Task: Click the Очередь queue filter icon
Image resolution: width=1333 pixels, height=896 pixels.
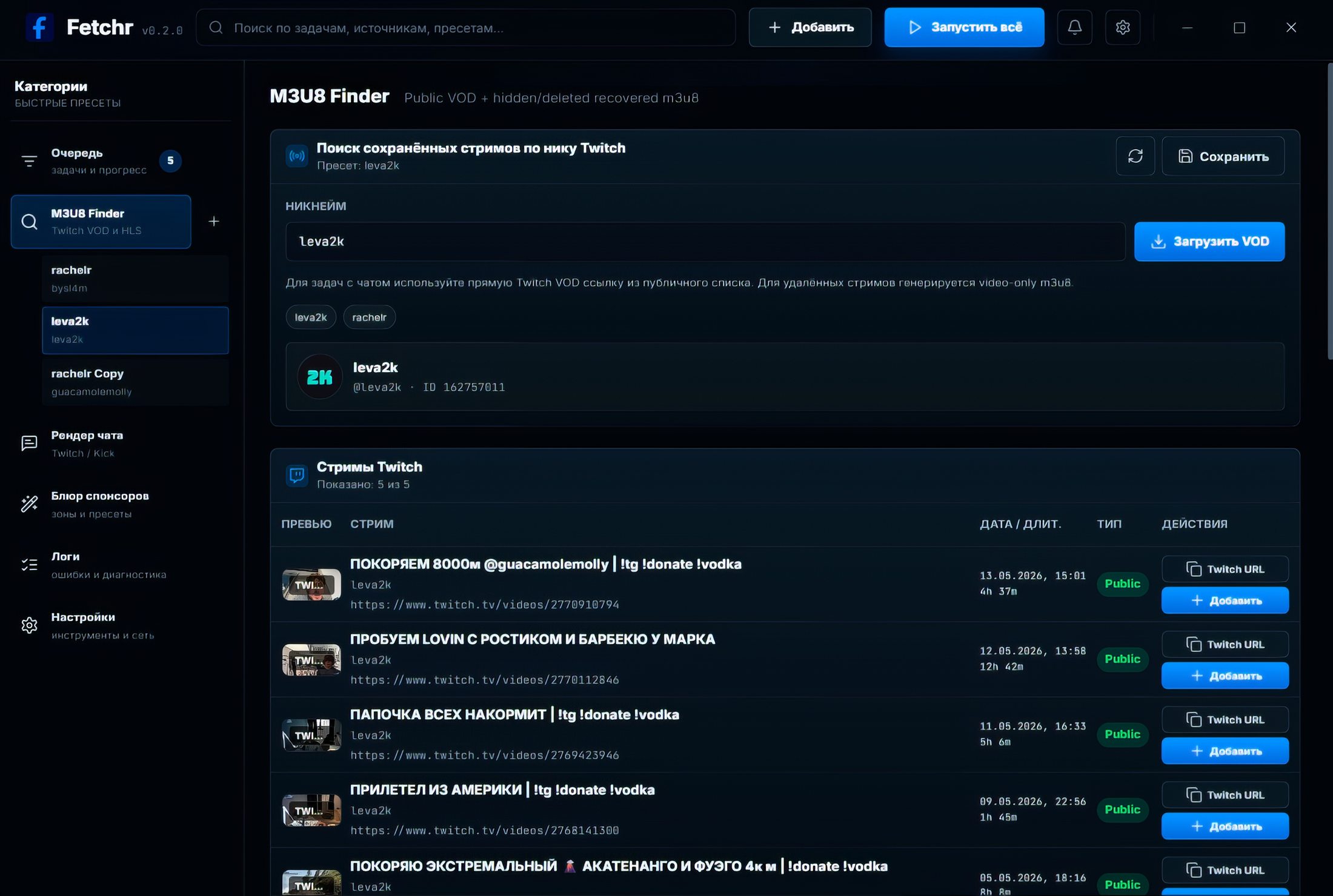Action: pos(29,161)
